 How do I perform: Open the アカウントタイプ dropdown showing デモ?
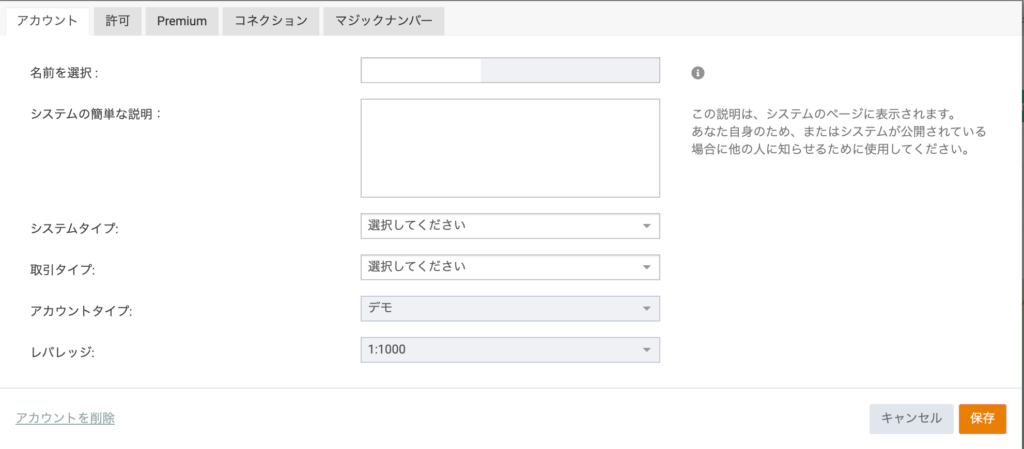pos(510,309)
